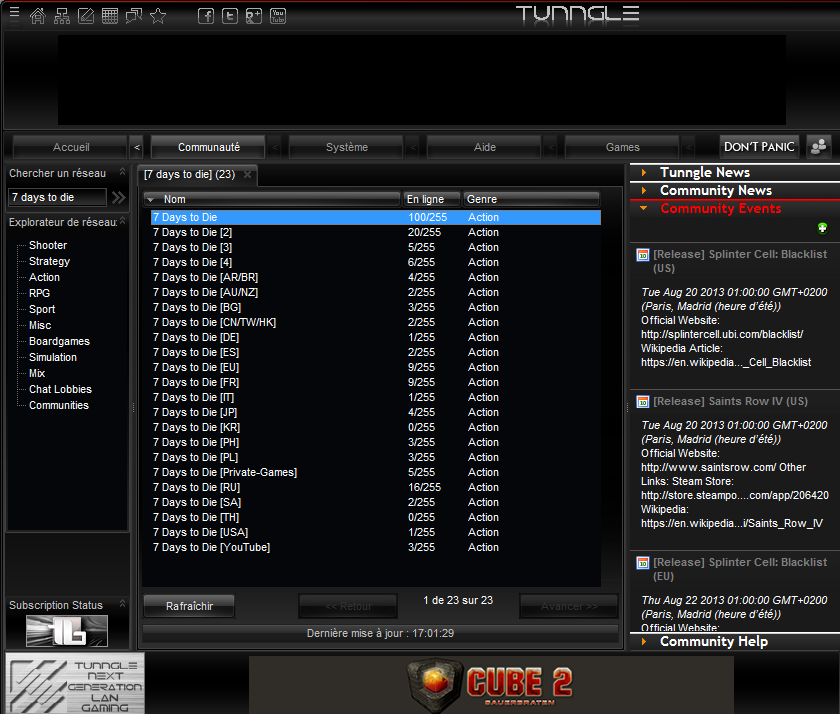The image size is (840, 714).
Task: Toggle sort arrow on Nom column
Action: [x=151, y=200]
